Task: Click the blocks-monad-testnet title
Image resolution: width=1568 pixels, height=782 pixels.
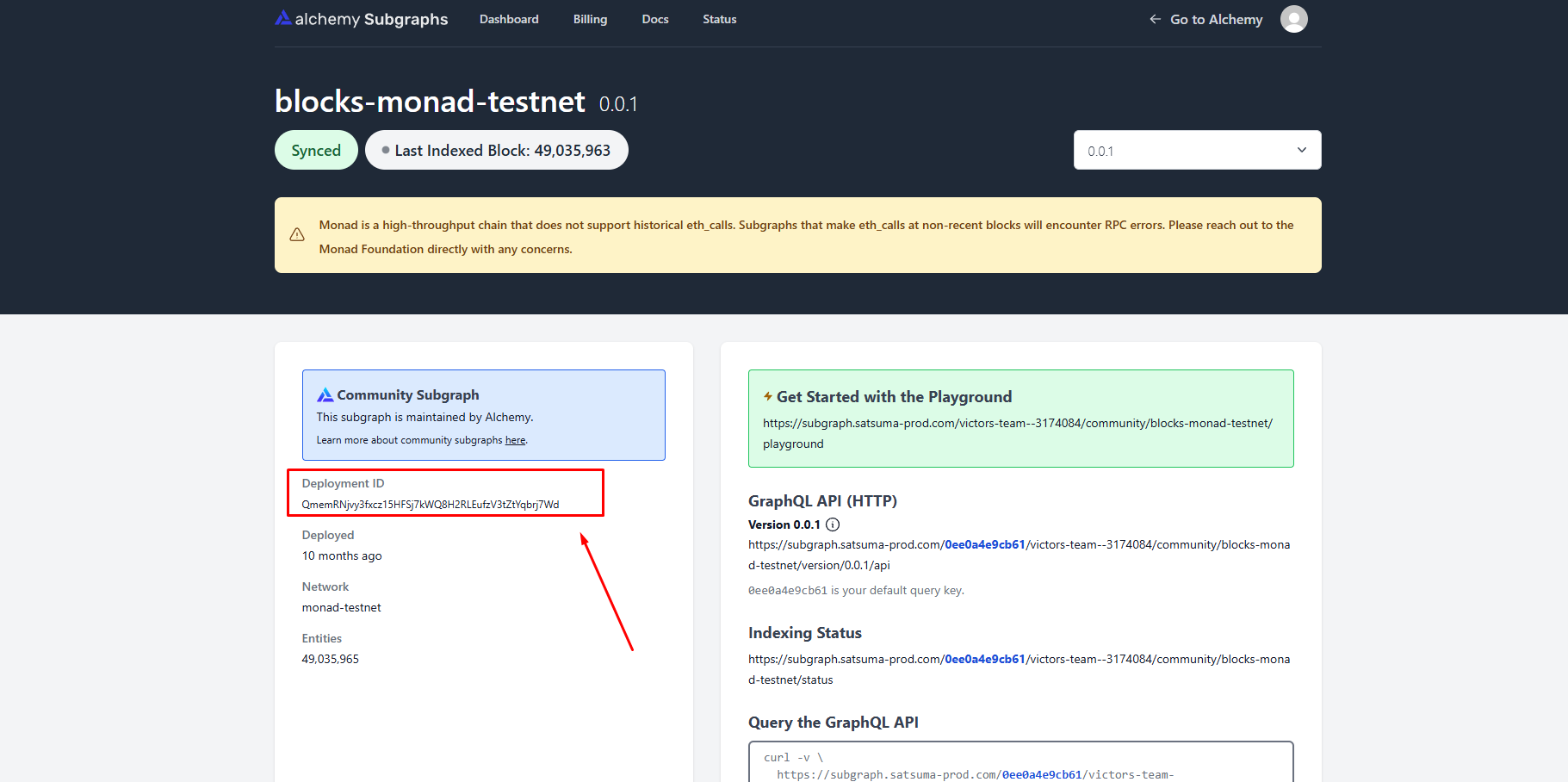Action: click(x=430, y=102)
